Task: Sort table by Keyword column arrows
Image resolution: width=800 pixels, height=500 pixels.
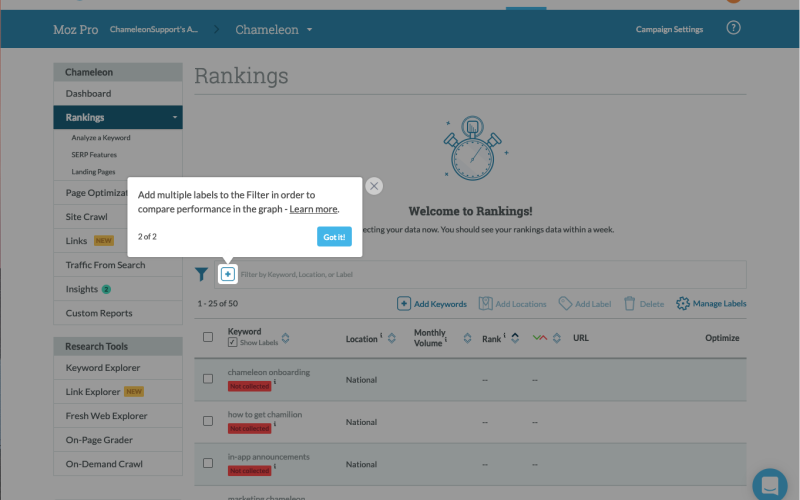Action: [285, 338]
